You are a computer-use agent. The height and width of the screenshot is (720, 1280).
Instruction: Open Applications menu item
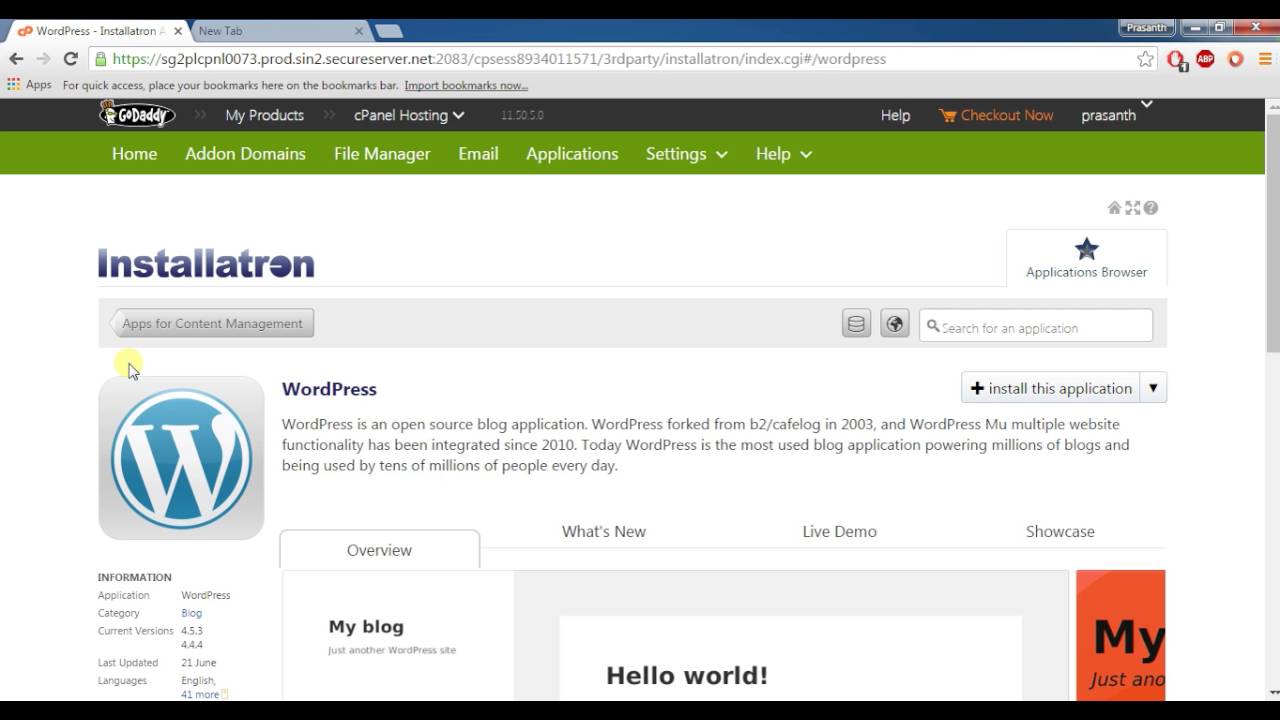point(572,154)
